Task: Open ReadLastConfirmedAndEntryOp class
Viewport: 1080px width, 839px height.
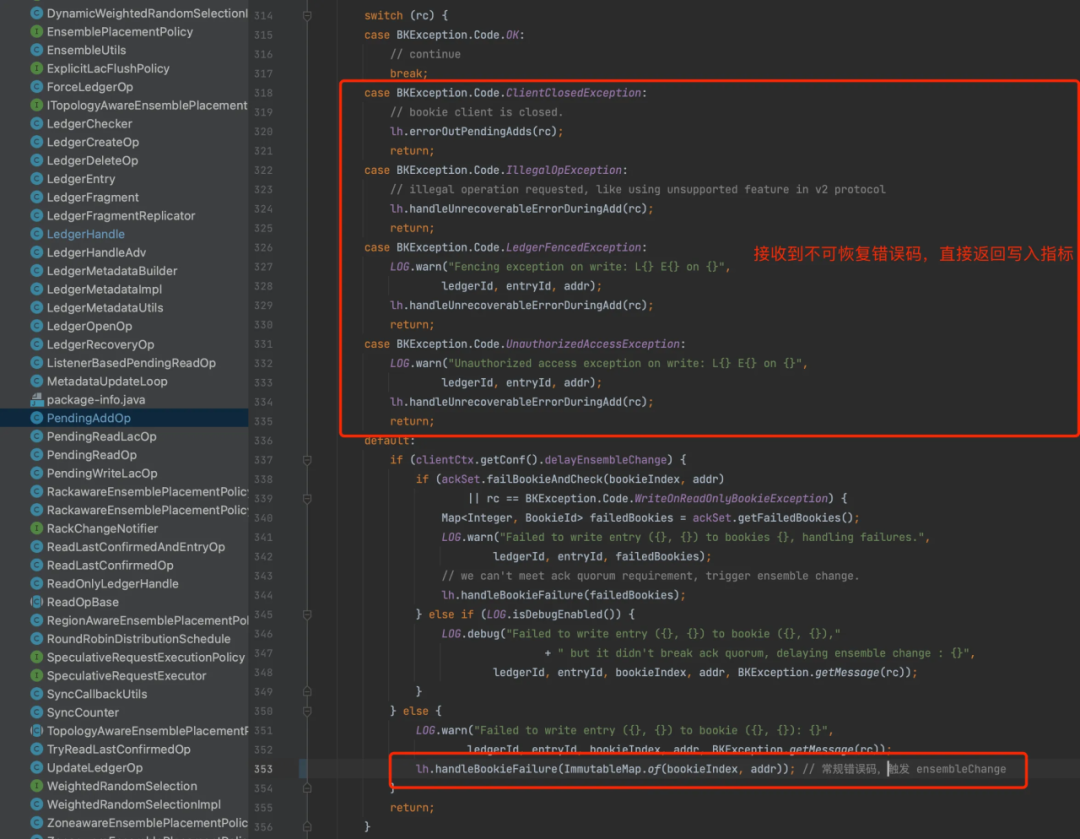Action: pyautogui.click(x=136, y=547)
